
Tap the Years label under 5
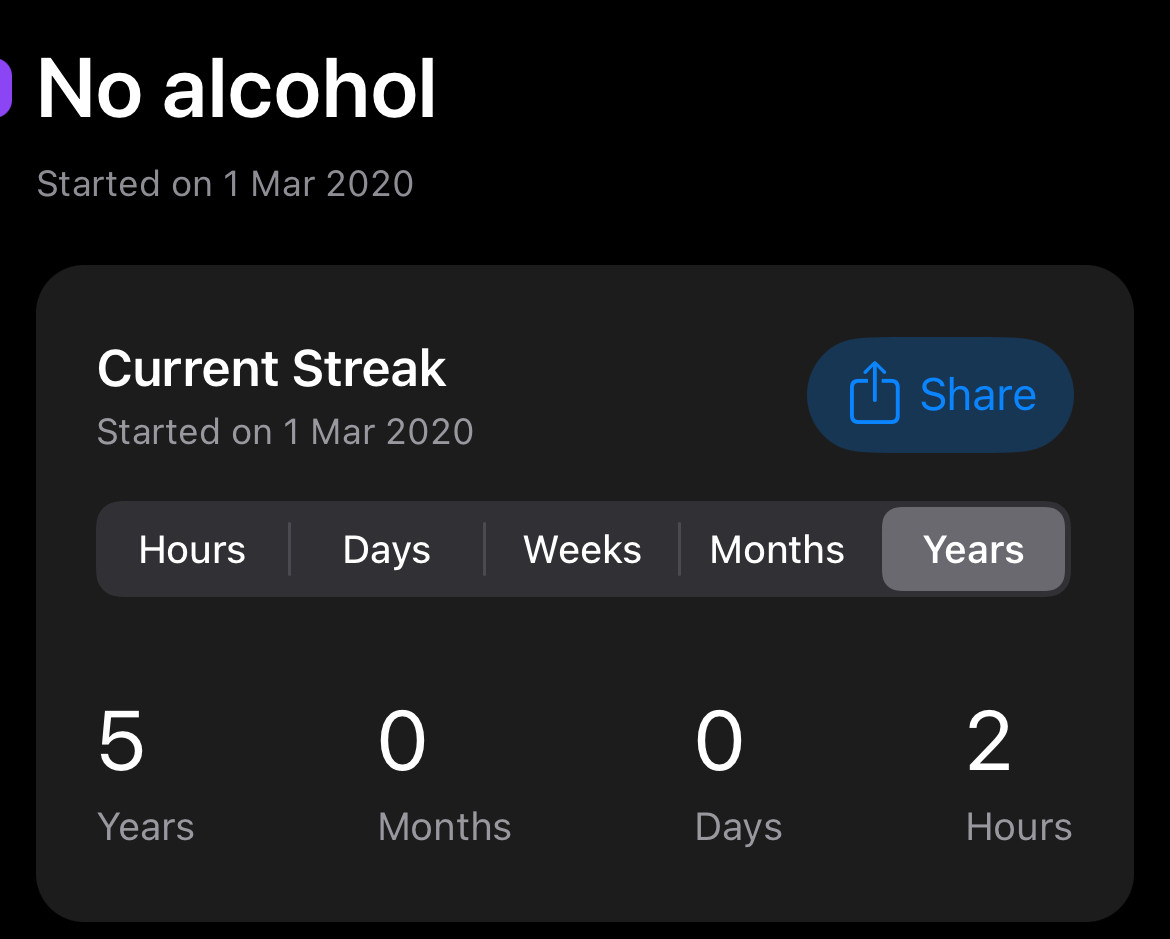coord(146,827)
